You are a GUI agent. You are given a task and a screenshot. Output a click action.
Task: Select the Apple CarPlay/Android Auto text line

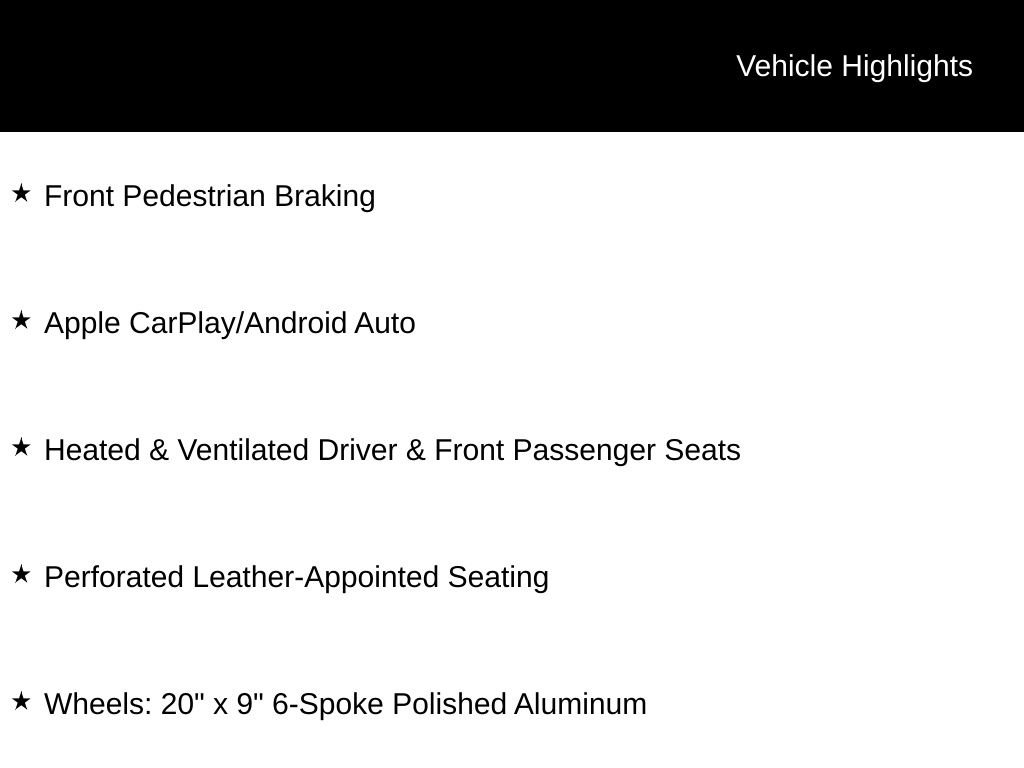pos(230,323)
